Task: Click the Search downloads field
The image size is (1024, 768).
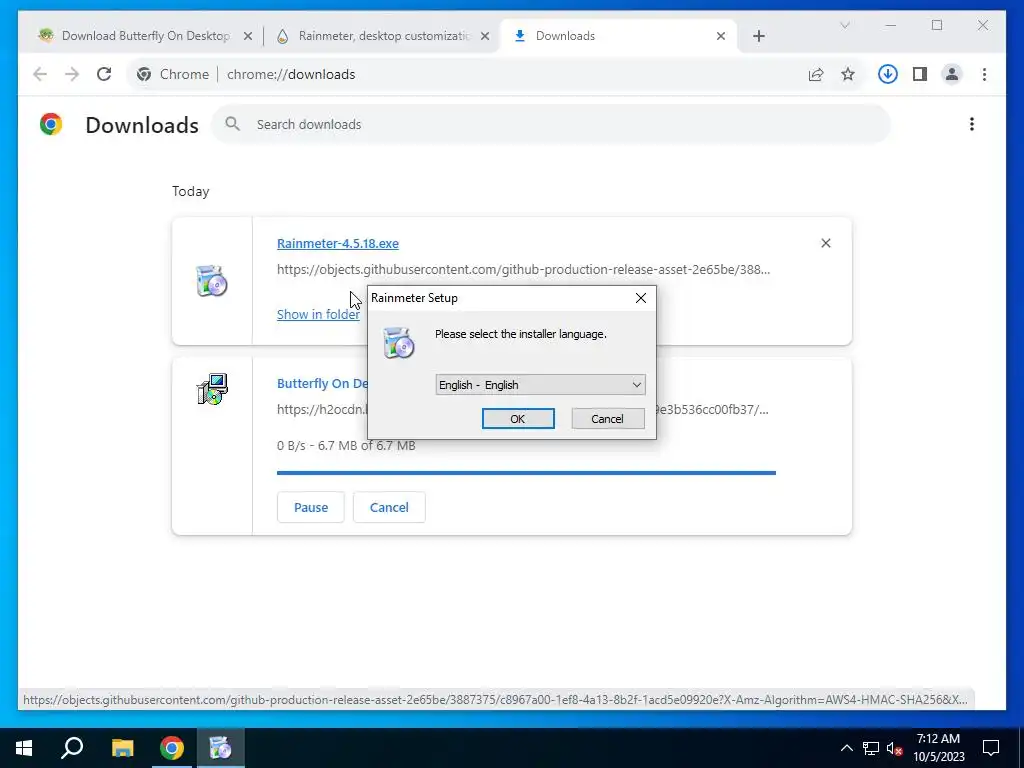Action: (x=550, y=124)
